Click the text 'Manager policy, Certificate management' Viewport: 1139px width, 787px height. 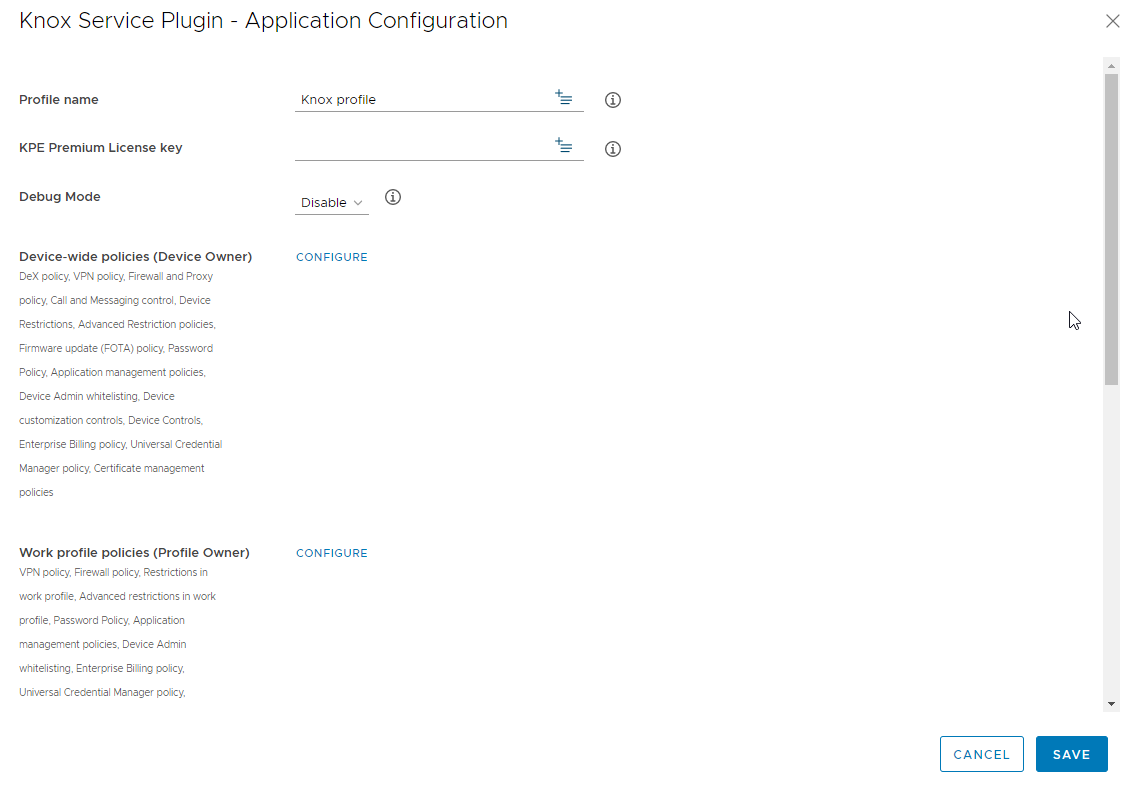(112, 468)
